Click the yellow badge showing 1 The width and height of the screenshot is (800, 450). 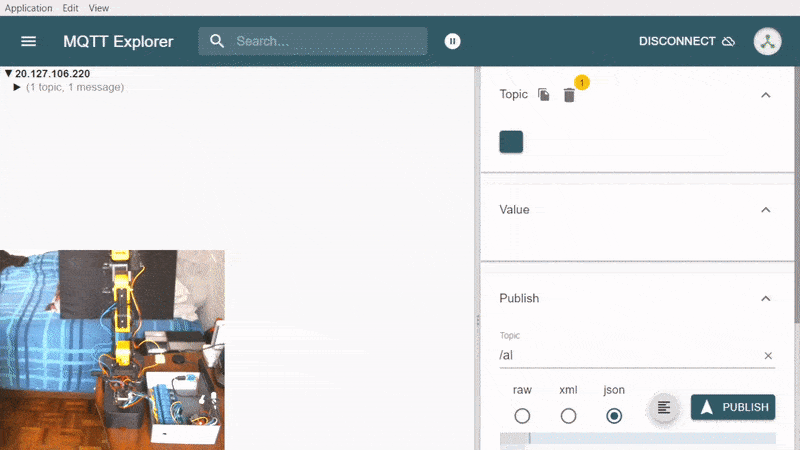(x=582, y=82)
